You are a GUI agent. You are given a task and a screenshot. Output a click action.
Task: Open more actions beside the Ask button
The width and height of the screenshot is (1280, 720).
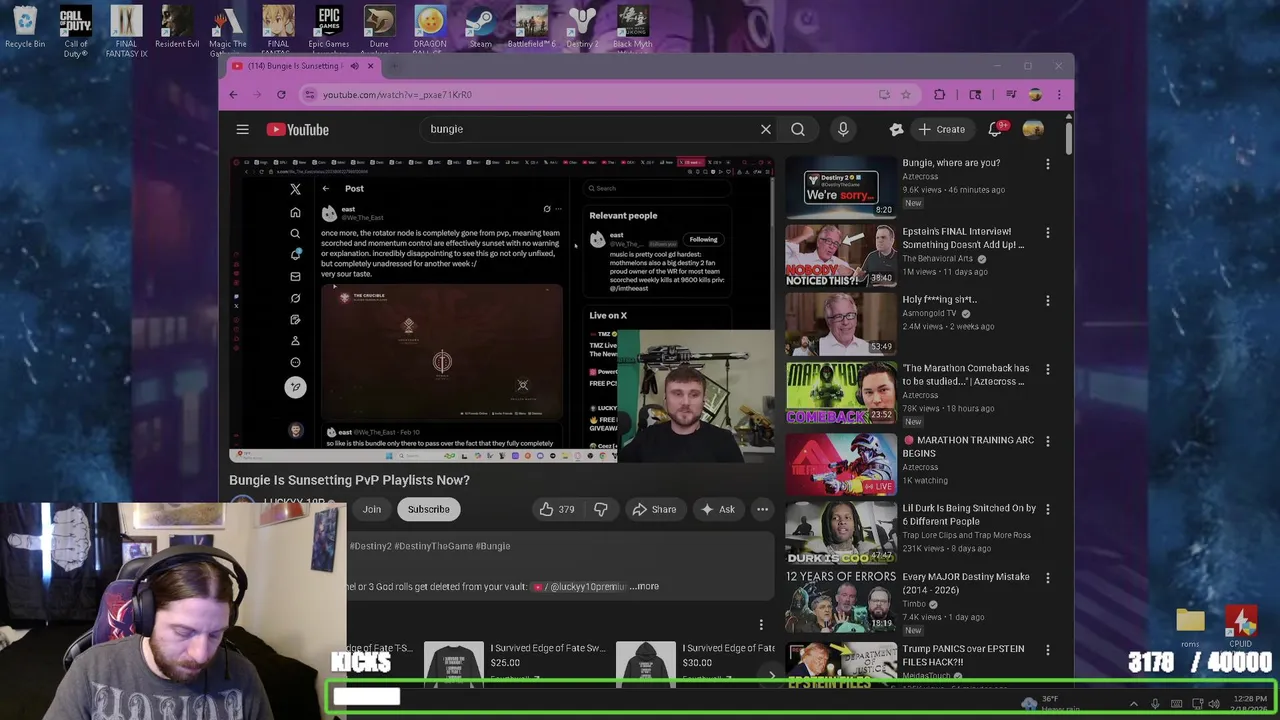point(762,509)
